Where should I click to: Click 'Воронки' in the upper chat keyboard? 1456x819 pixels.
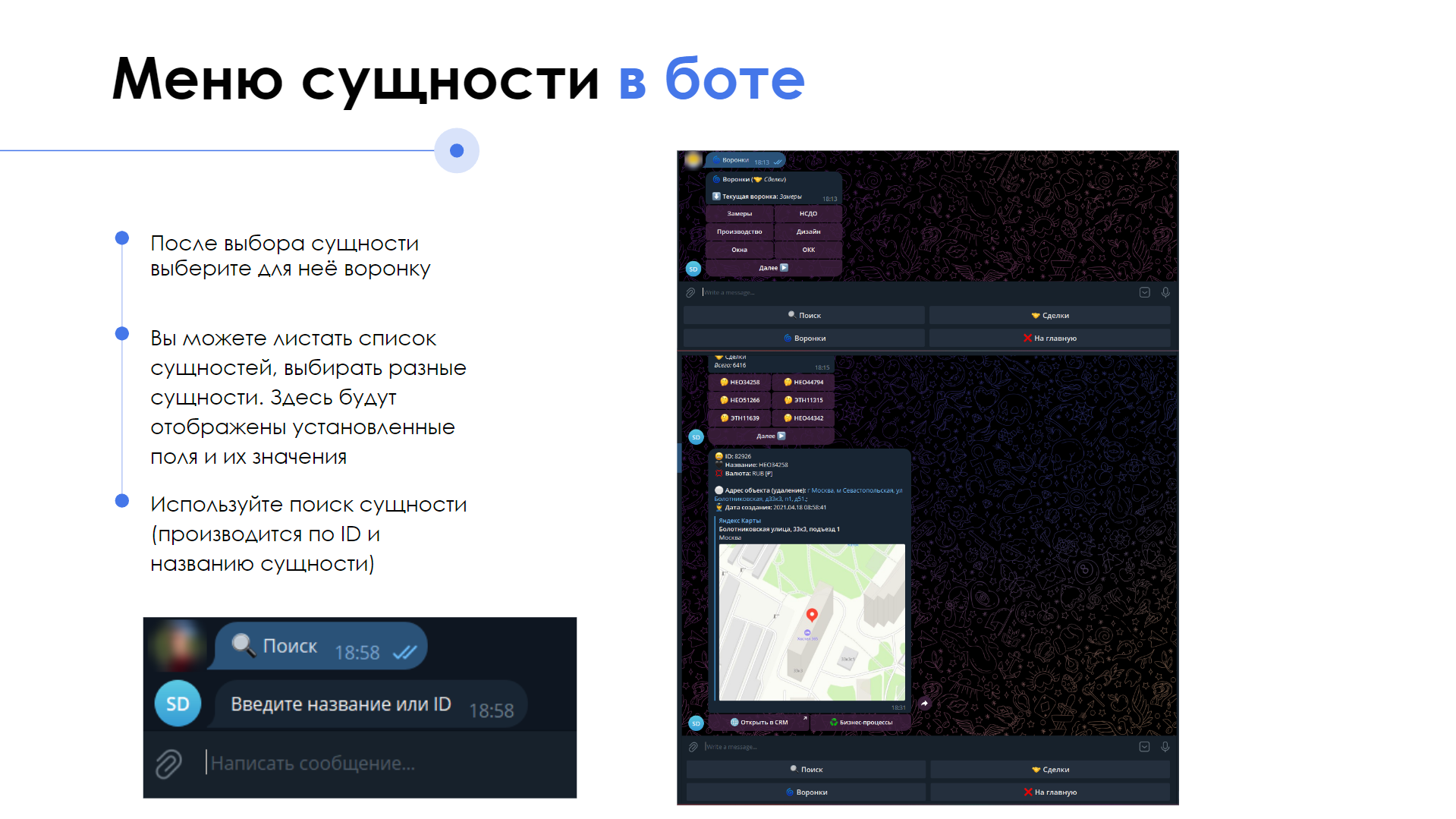pos(804,339)
